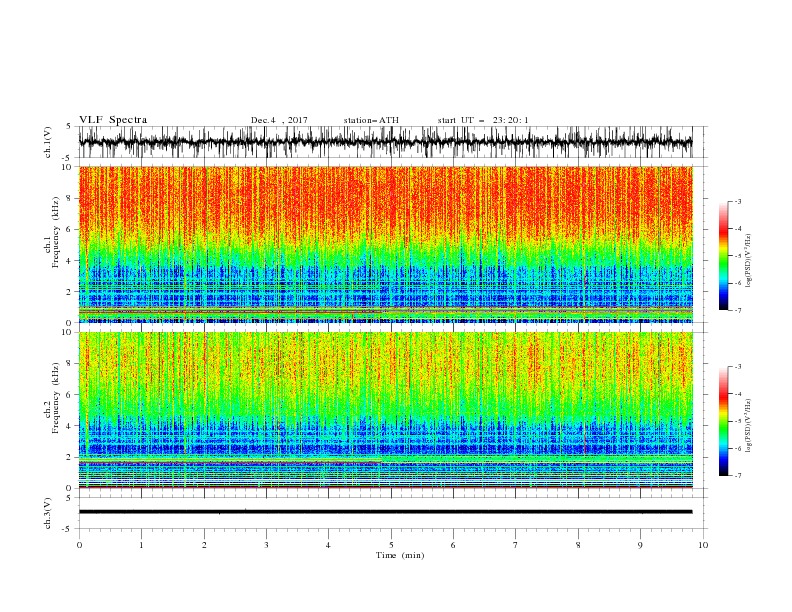Select the 'Dec.4 , 2017' date label
792x612 pixels.
tap(279, 120)
